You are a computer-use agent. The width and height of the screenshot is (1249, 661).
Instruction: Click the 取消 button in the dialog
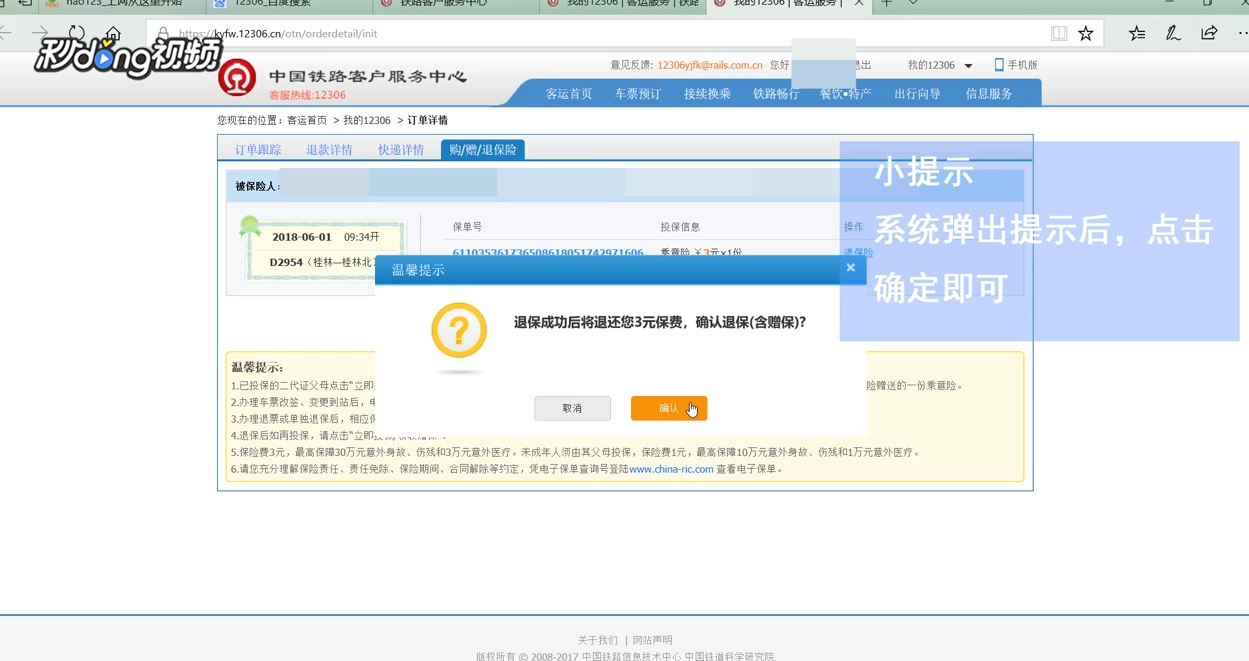tap(572, 408)
